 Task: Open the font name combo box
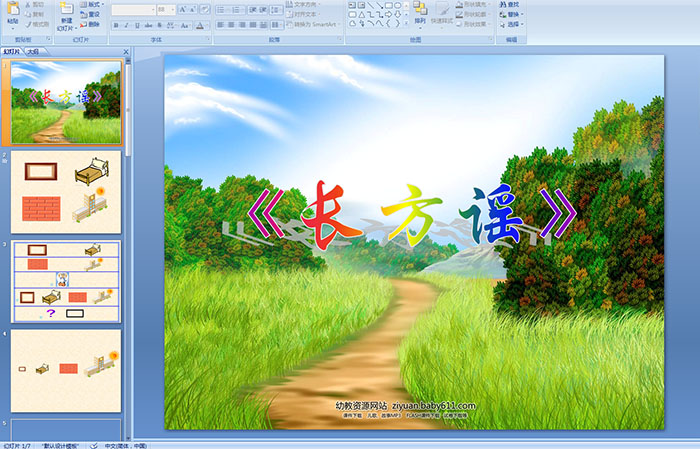[x=133, y=10]
